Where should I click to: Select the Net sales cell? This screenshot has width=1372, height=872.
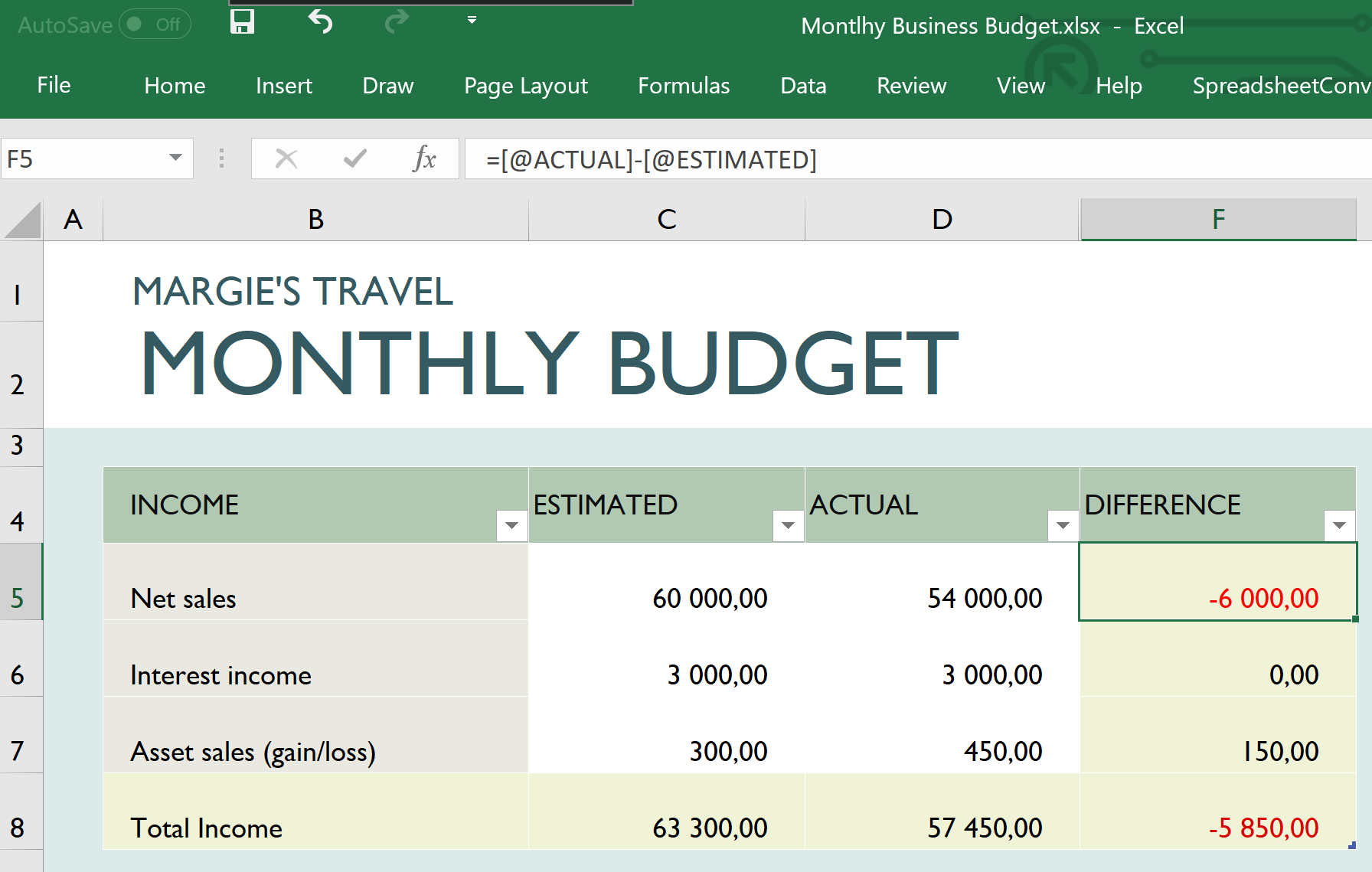coord(315,582)
